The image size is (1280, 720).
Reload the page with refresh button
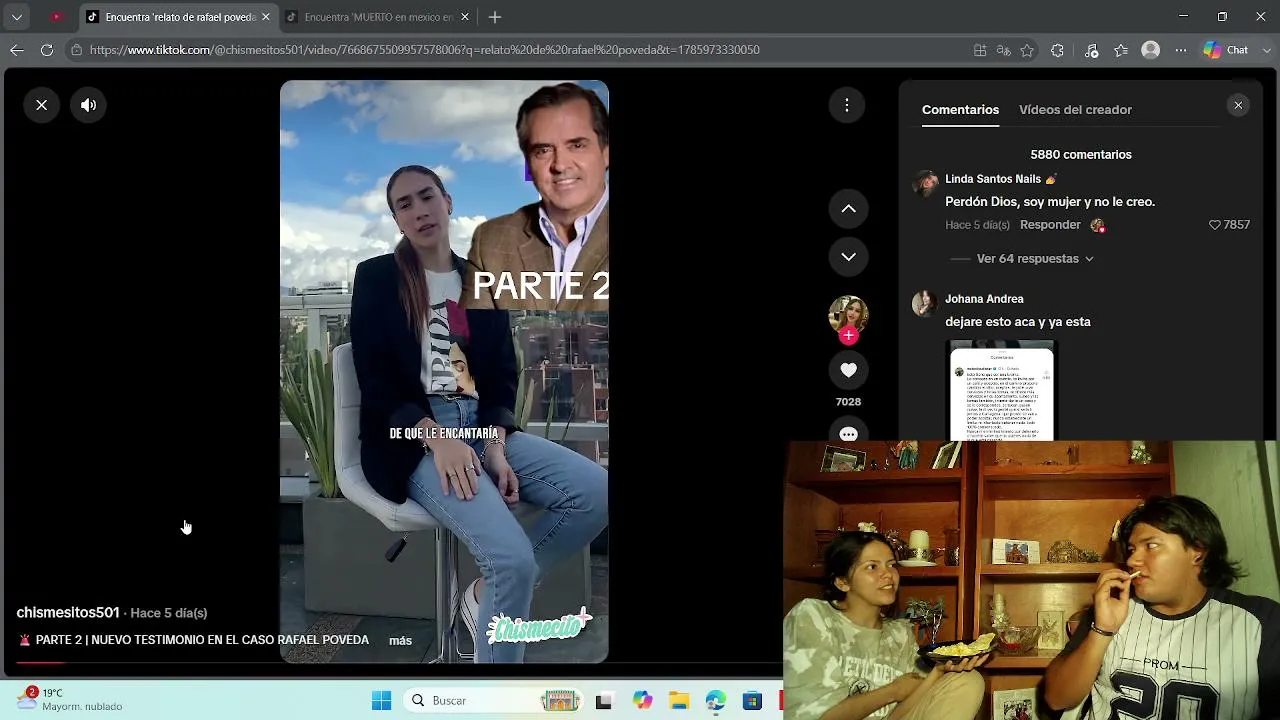(47, 50)
